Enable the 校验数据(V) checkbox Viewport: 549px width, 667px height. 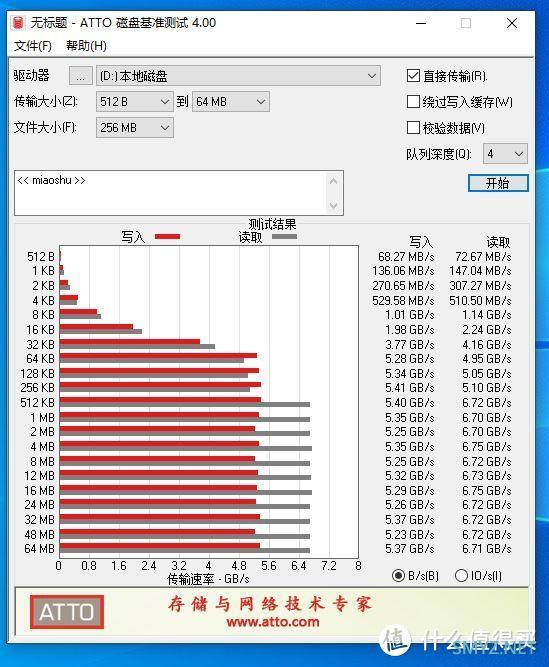413,128
